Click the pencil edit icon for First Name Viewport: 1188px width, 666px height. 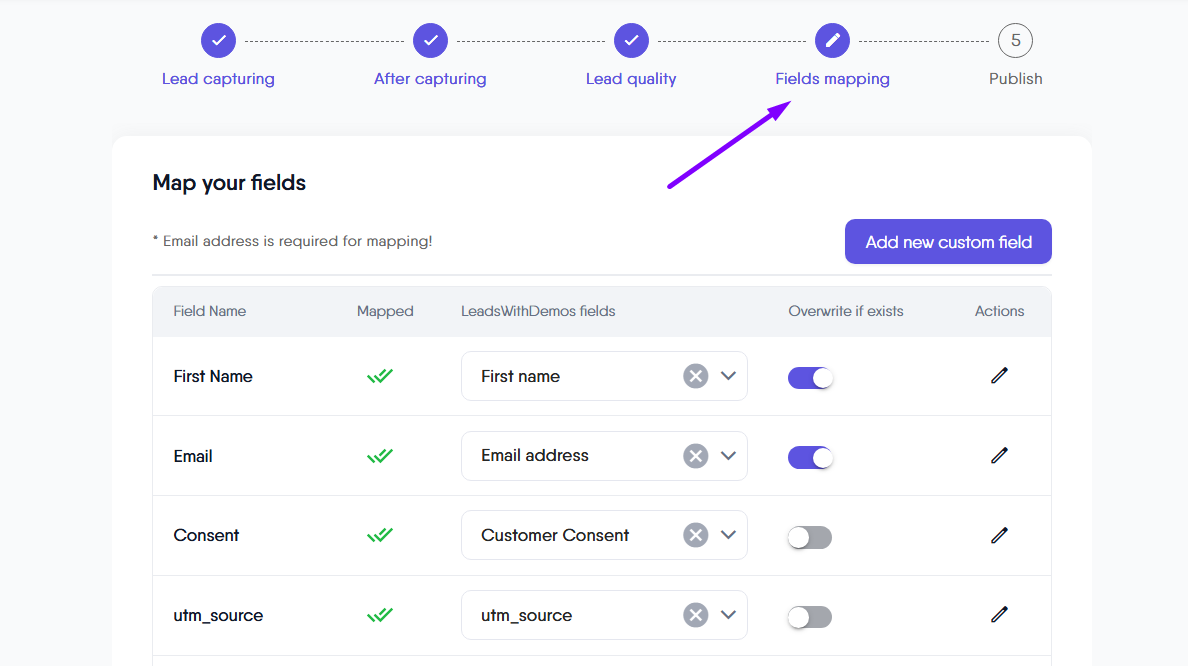pos(999,376)
